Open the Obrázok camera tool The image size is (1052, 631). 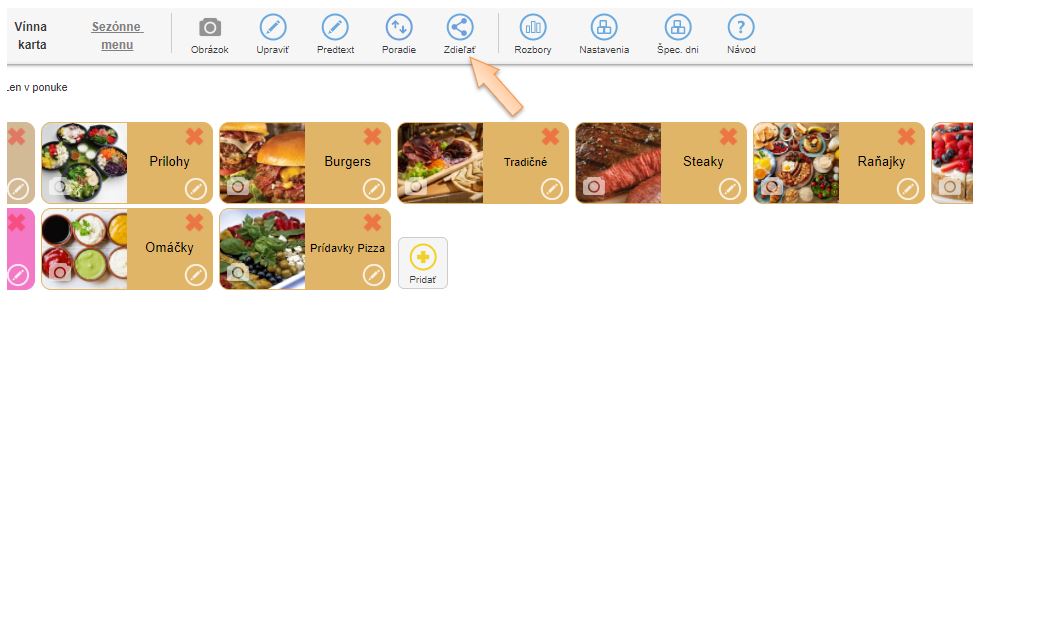coord(209,27)
